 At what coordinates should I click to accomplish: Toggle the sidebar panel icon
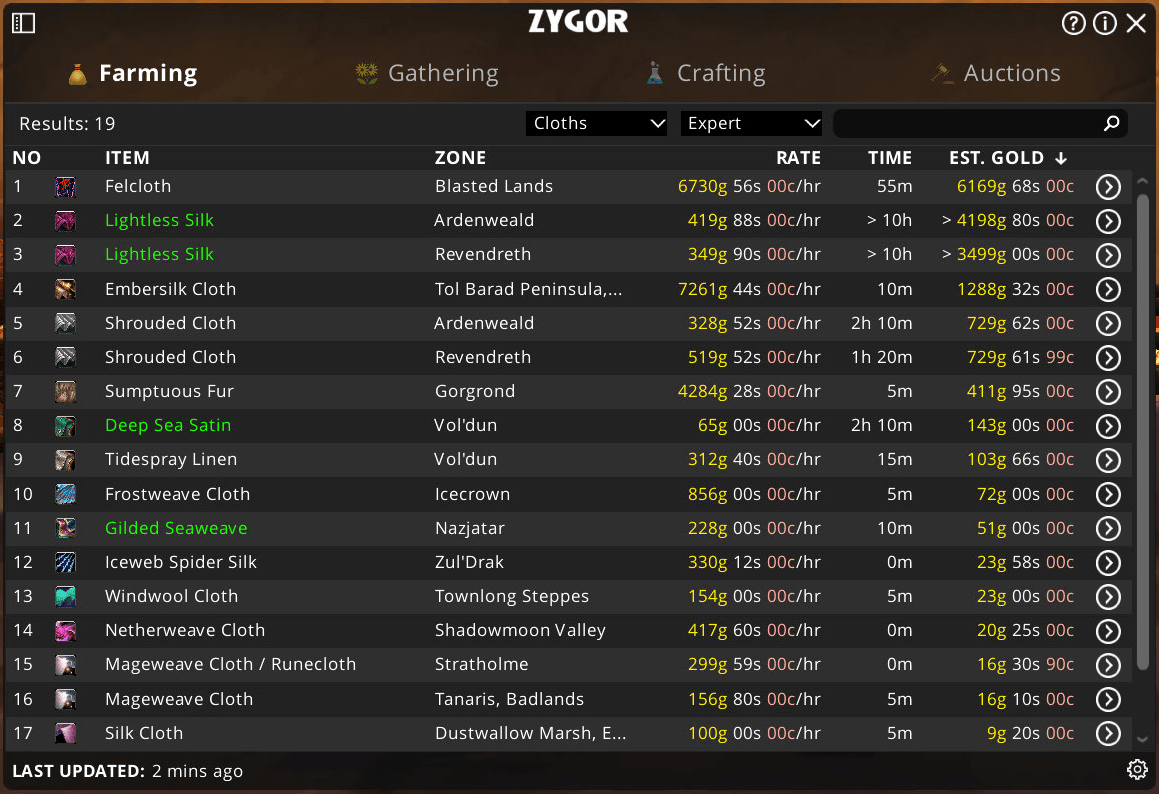point(24,23)
